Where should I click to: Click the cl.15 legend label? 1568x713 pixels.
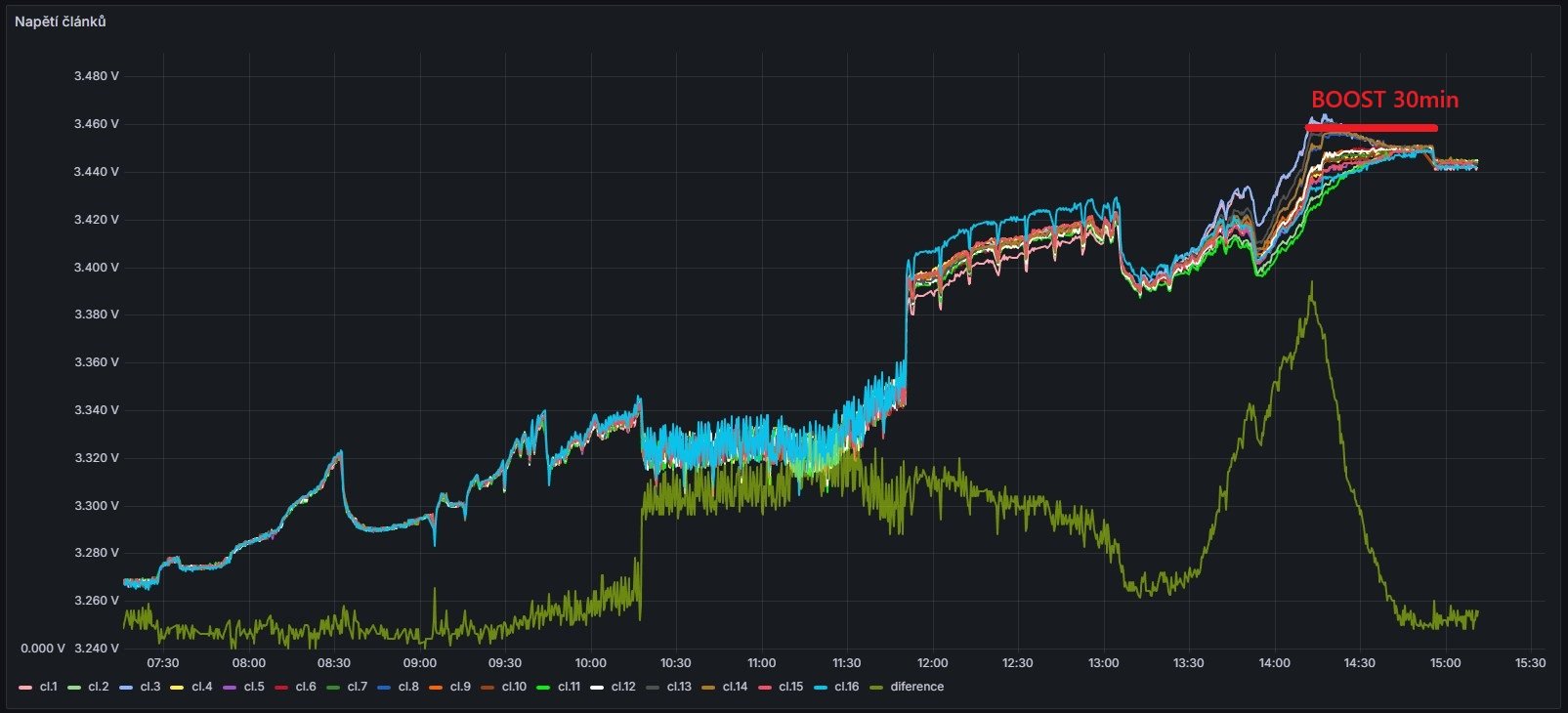(x=790, y=687)
